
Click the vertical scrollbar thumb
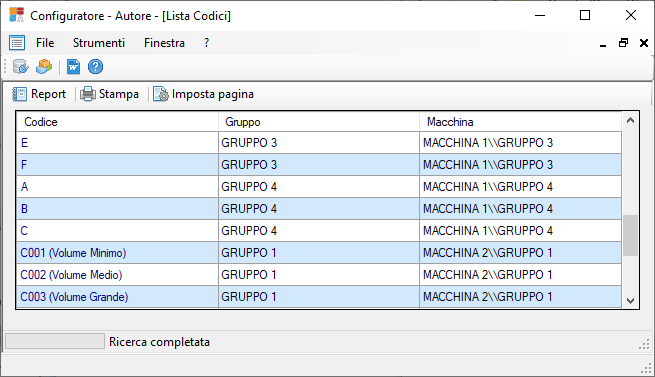tap(630, 235)
